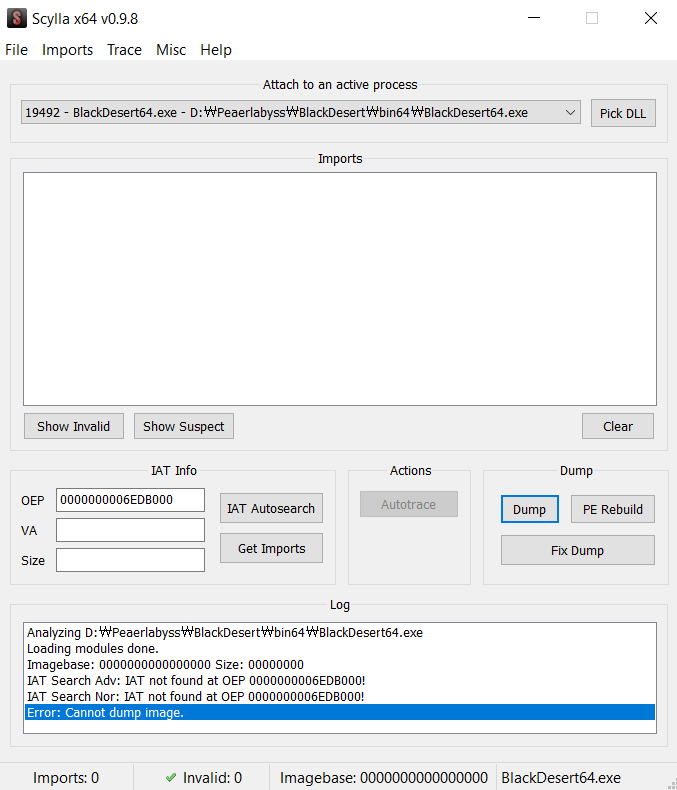
Task: Open the Trace menu
Action: 124,50
